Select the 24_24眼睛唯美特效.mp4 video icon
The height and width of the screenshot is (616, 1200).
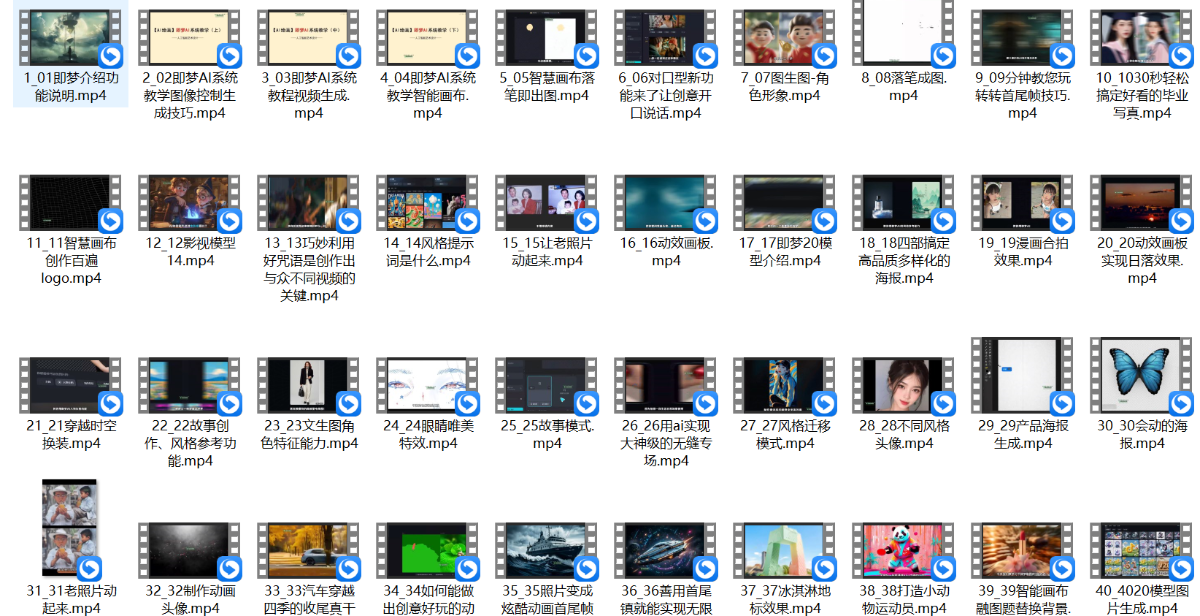coord(427,386)
